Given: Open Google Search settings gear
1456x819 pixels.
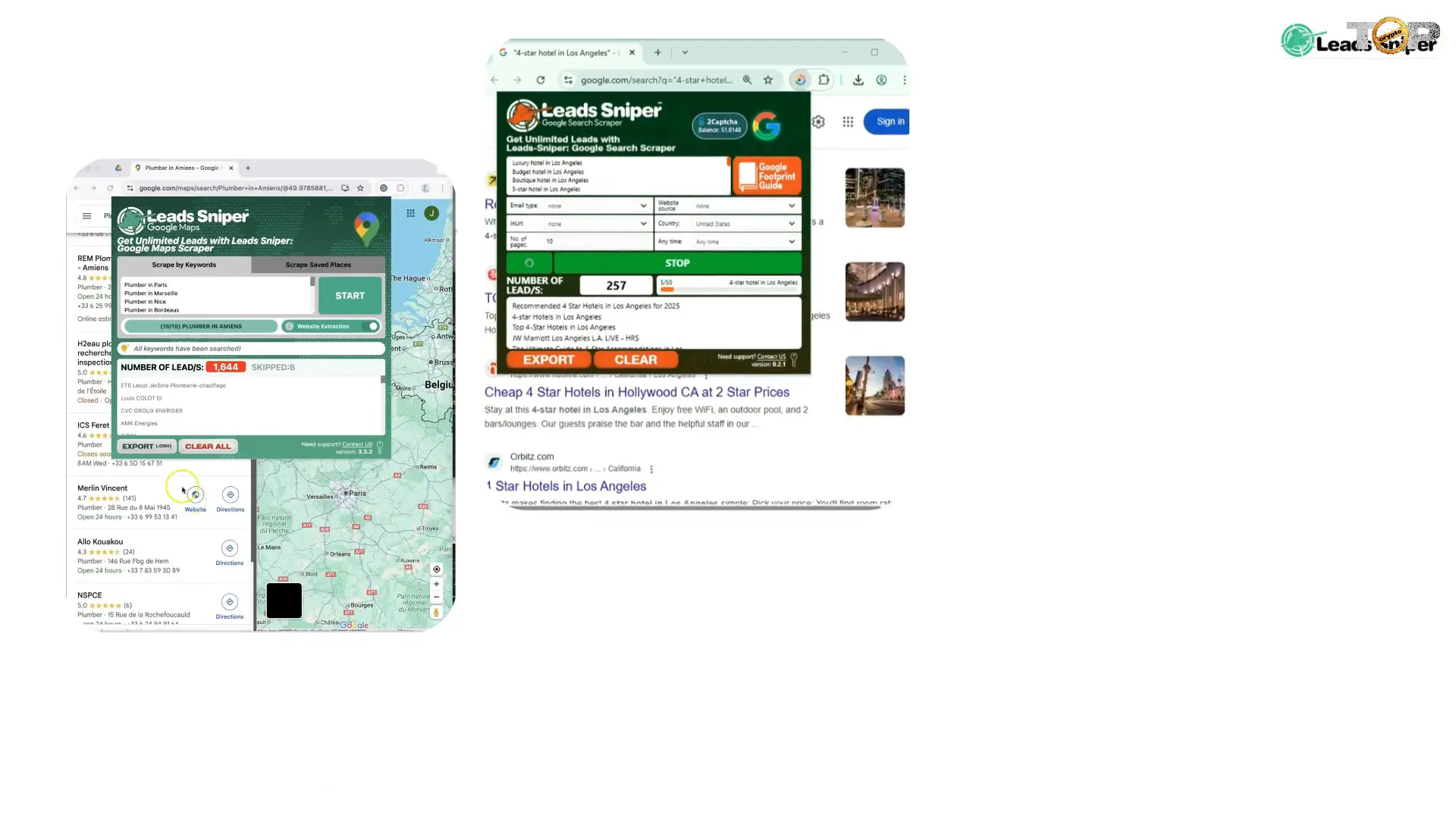Looking at the screenshot, I should 818,121.
